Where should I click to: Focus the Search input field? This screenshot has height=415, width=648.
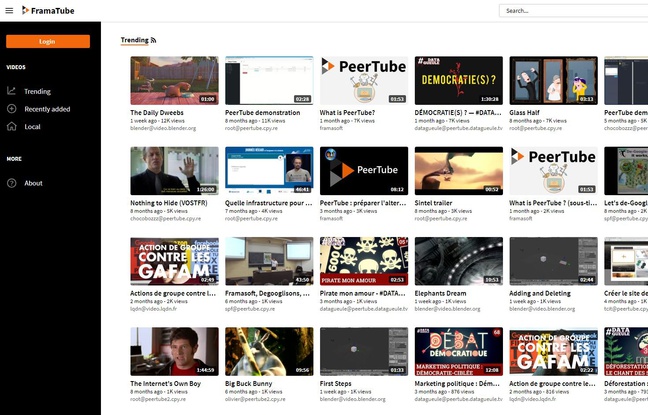[574, 11]
